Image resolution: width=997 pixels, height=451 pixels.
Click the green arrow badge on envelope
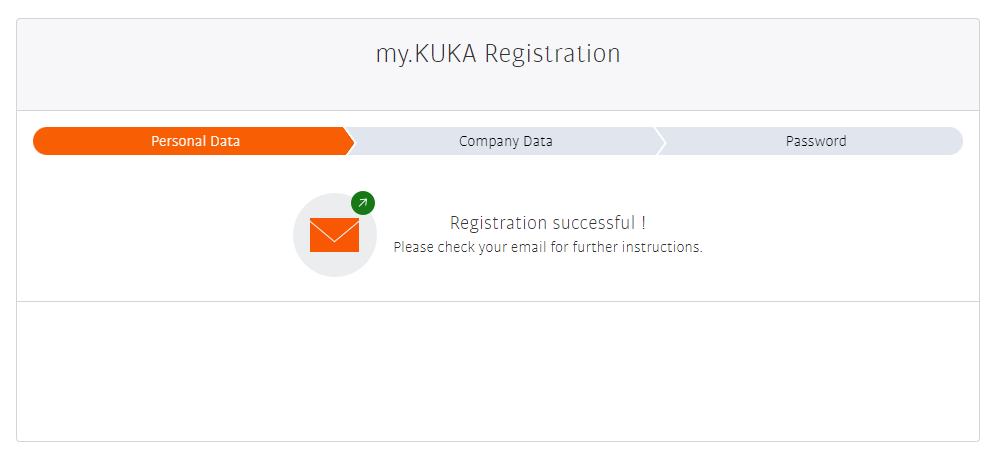coord(363,203)
